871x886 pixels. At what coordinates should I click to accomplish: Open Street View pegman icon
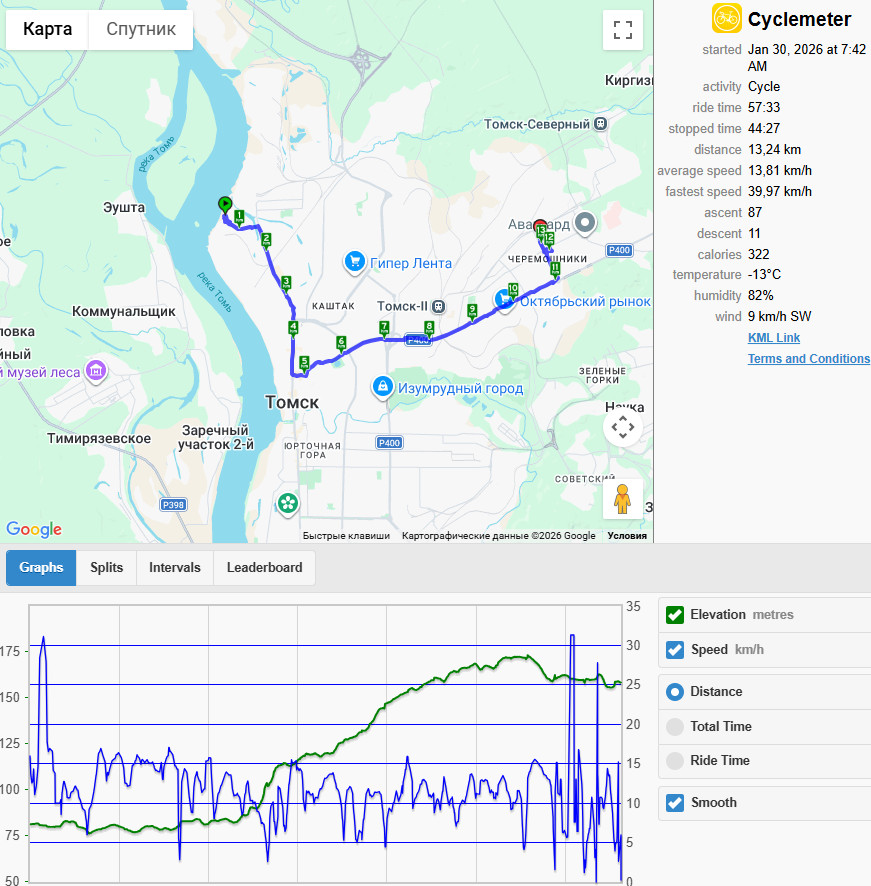622,498
